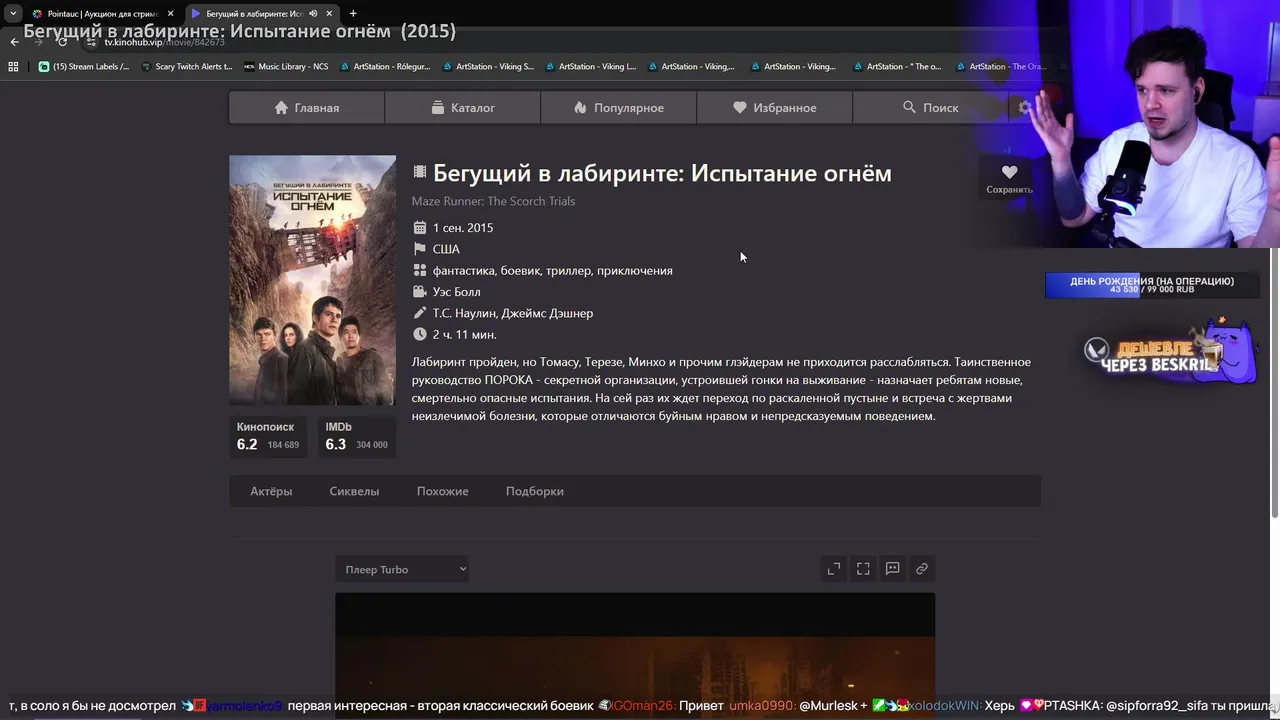Click writer Джеймс Дэшнер
Screen dimensions: 1280x720
coord(547,313)
